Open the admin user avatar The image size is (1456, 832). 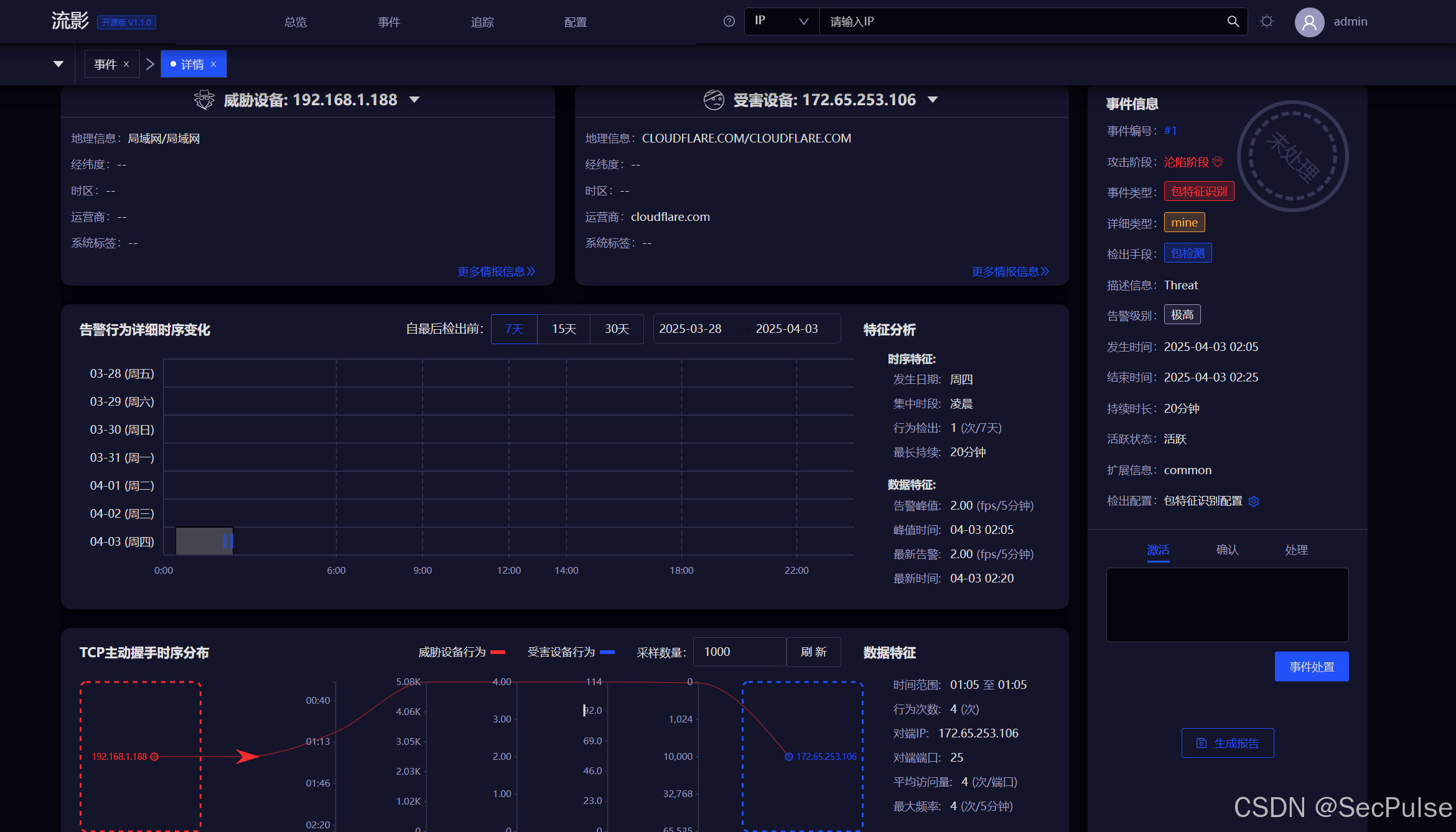pyautogui.click(x=1309, y=22)
